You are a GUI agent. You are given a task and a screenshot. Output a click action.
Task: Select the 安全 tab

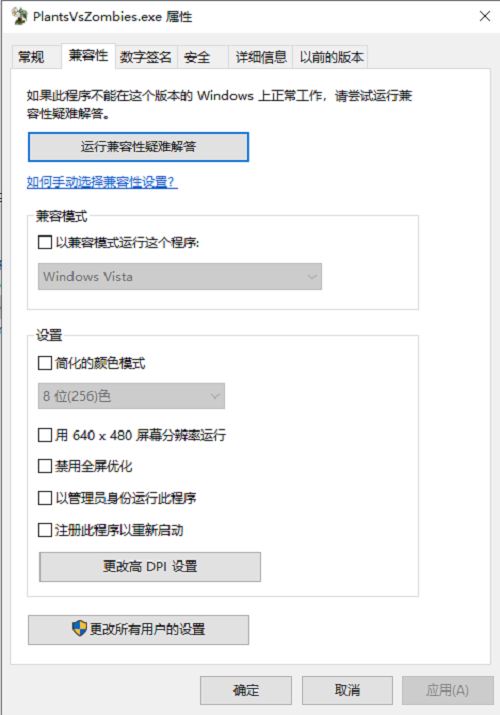tap(197, 57)
